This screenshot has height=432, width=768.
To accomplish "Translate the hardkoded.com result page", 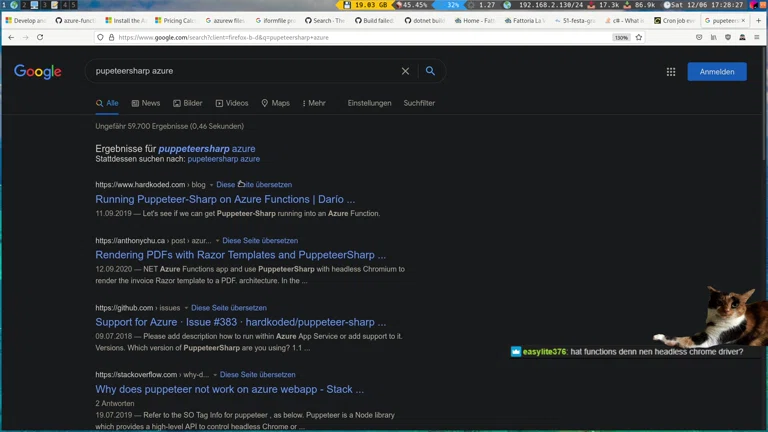I will pyautogui.click(x=254, y=185).
